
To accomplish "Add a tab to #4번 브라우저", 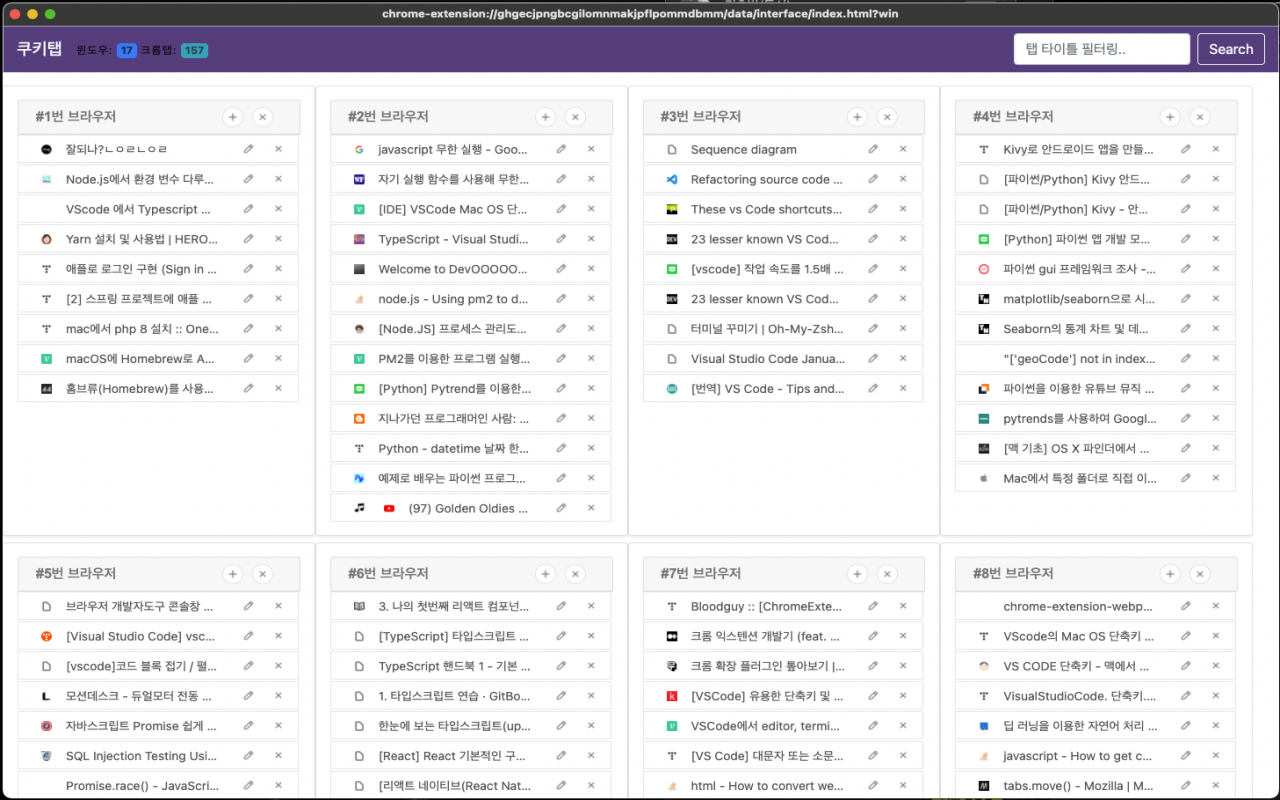I will pos(1170,117).
